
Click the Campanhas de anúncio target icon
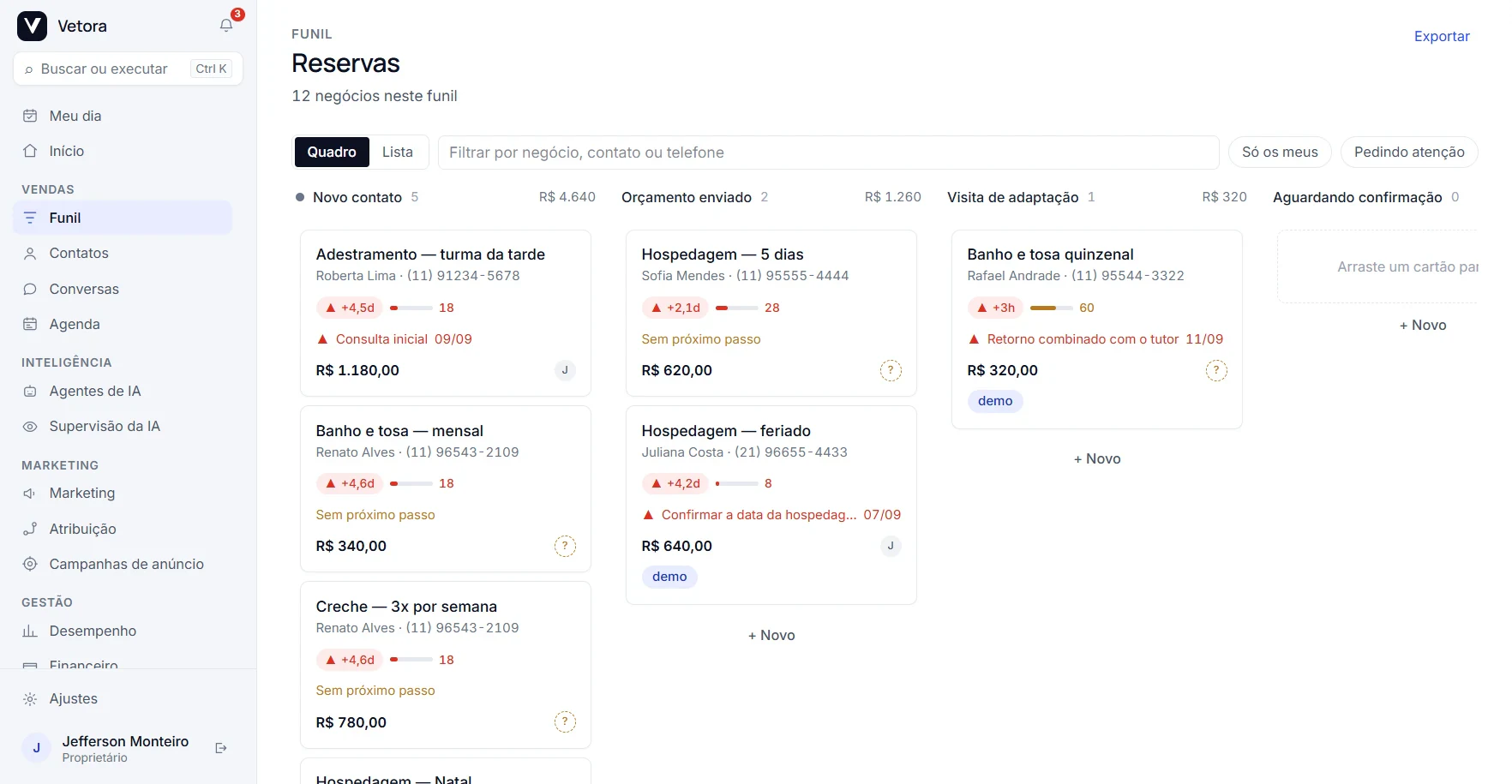click(x=30, y=564)
